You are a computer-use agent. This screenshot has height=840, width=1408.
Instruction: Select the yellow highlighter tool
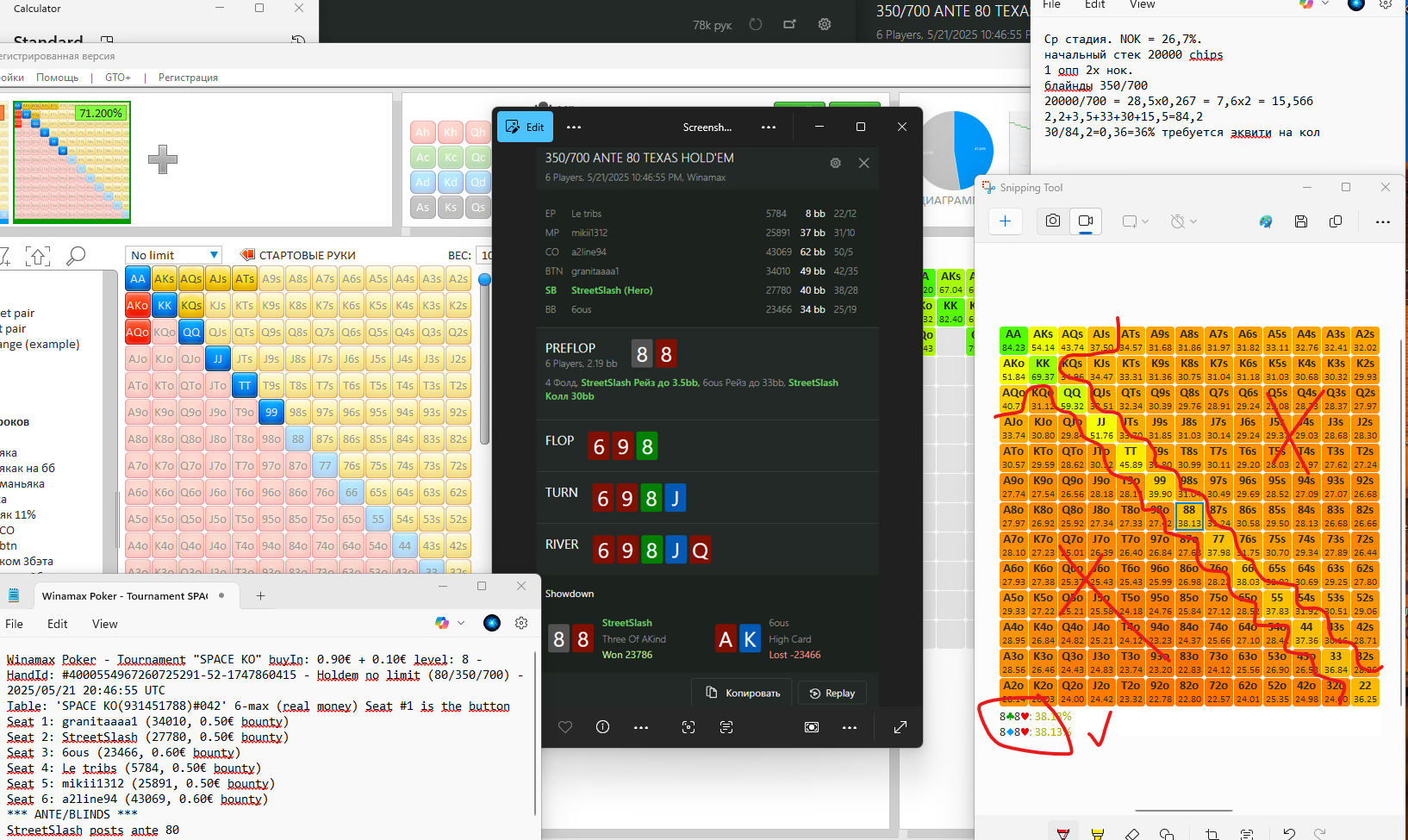click(1097, 833)
